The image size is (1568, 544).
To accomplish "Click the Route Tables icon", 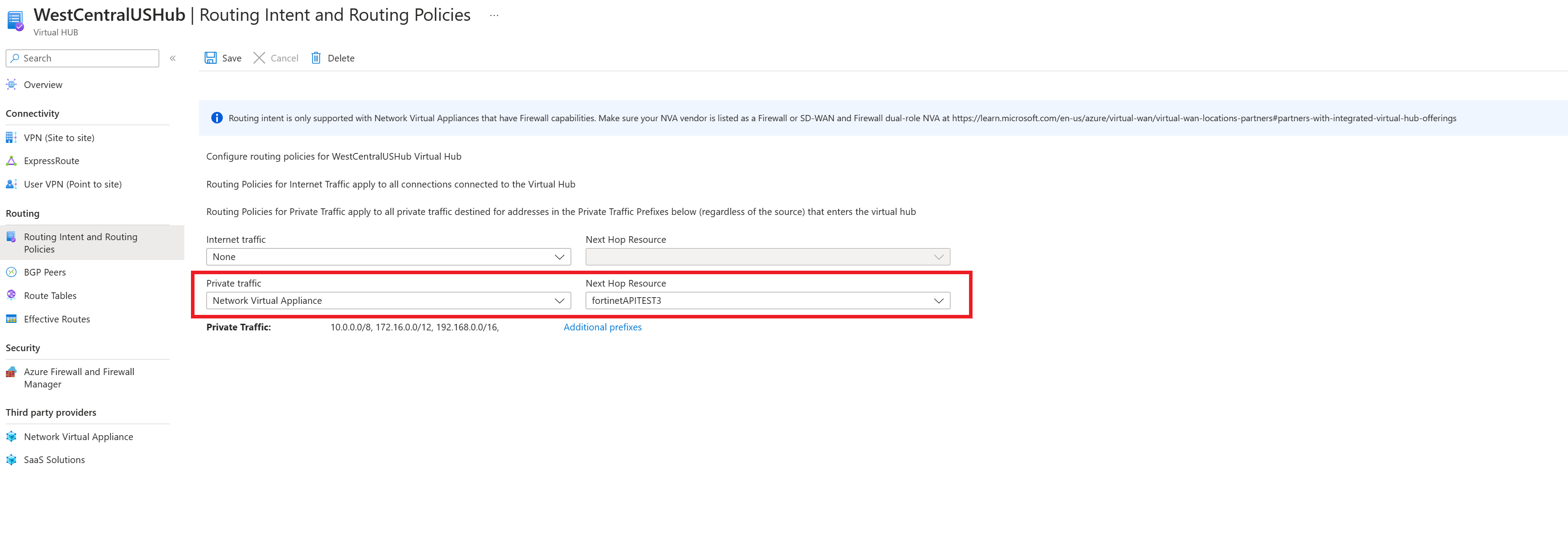I will point(11,295).
